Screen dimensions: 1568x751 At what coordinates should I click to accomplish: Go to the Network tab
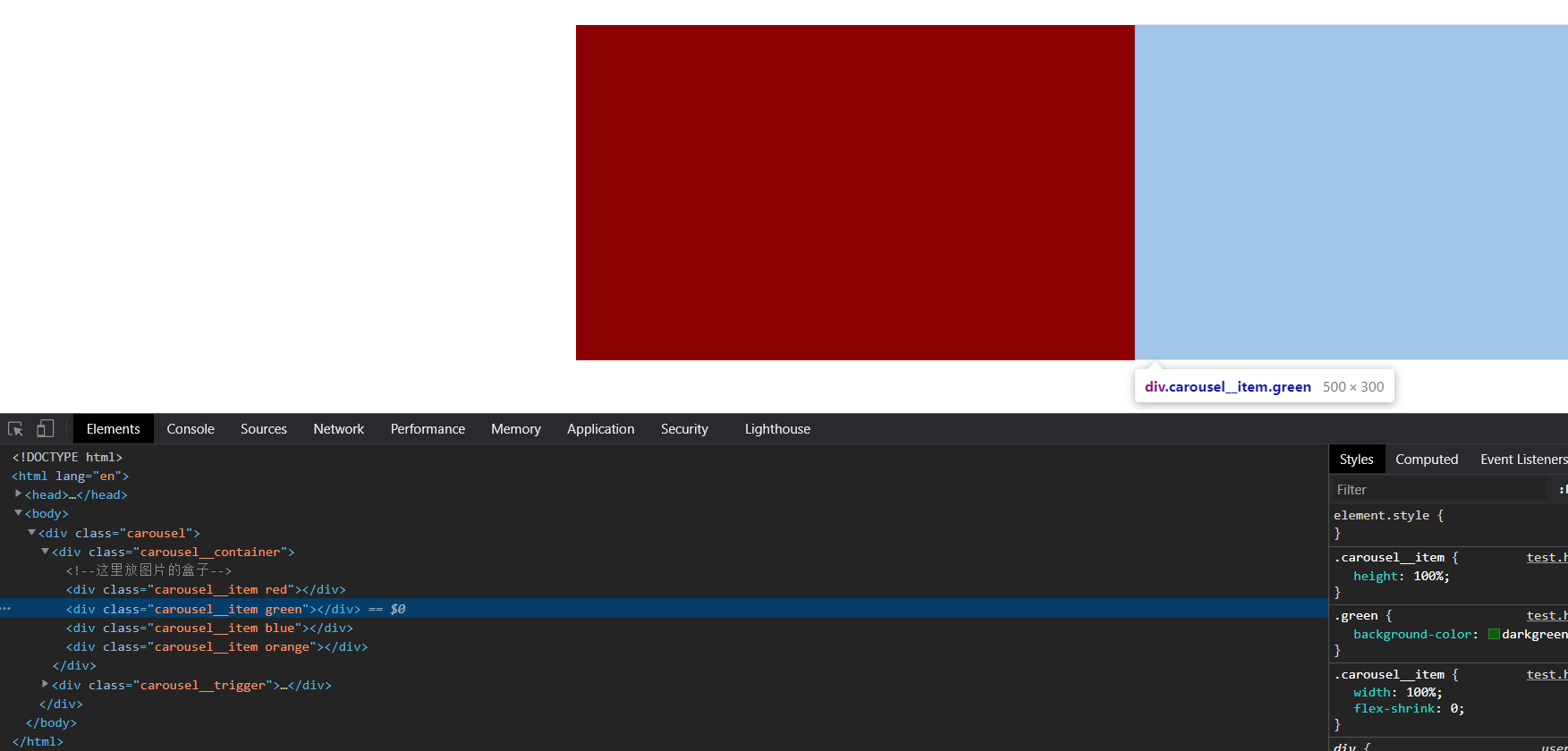tap(339, 429)
